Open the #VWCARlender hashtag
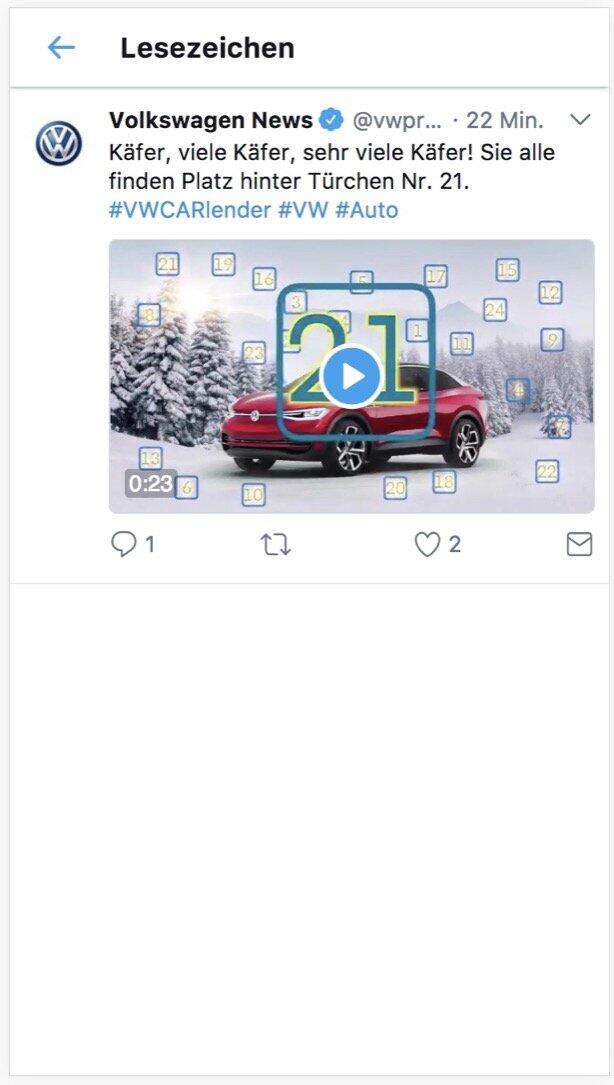This screenshot has height=1085, width=614. click(x=190, y=210)
